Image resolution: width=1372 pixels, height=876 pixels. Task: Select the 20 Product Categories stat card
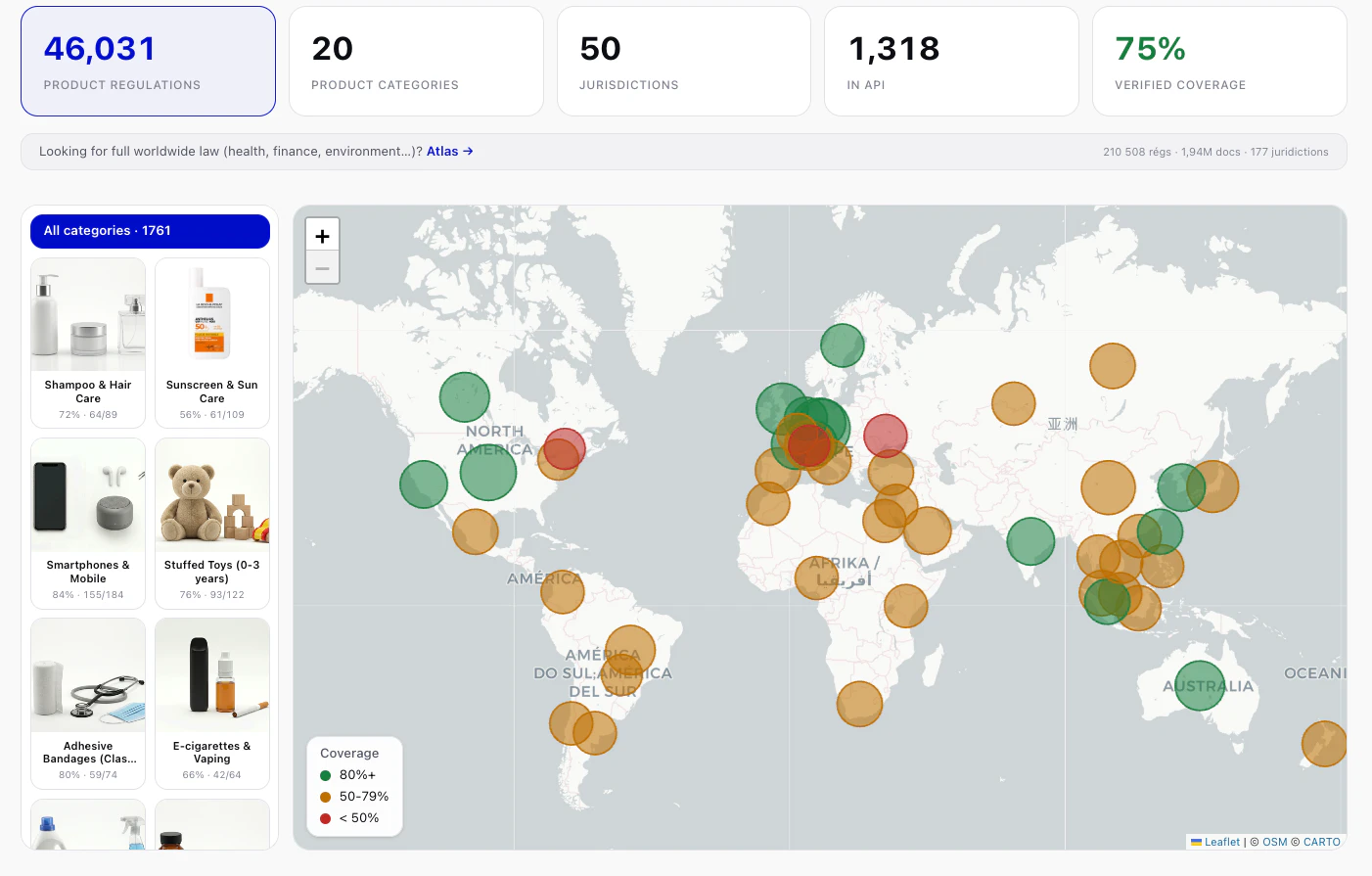pos(416,62)
